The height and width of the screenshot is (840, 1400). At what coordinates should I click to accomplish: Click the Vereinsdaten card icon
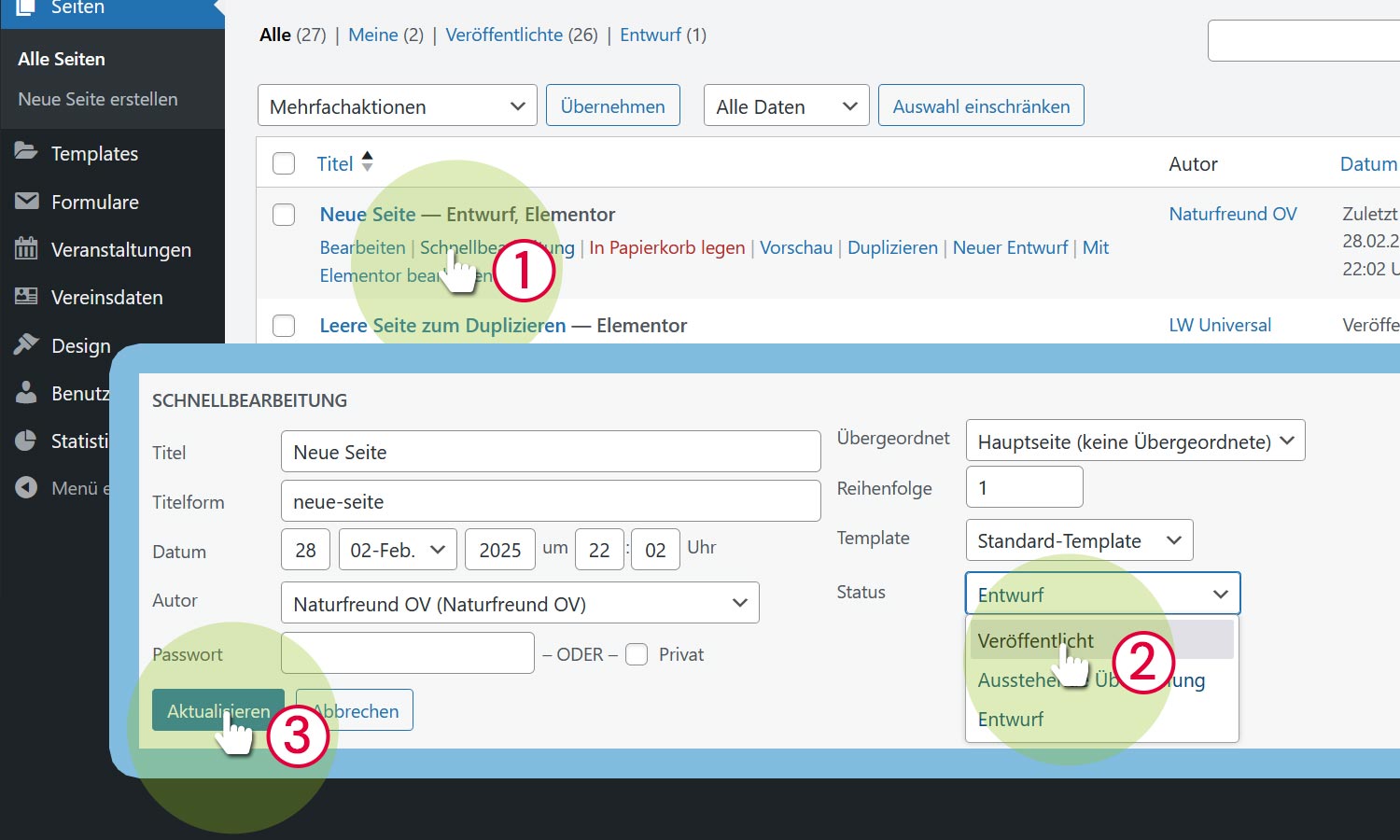click(26, 297)
